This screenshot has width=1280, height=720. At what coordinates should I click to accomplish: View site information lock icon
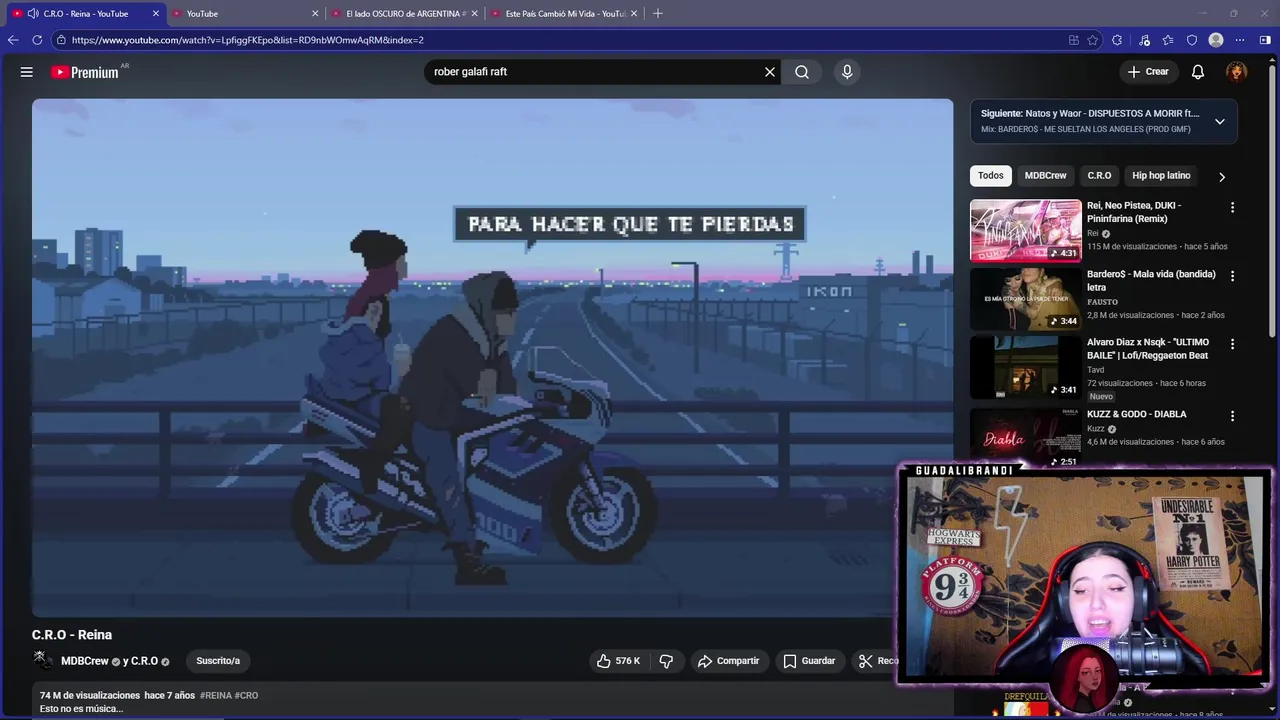click(x=61, y=40)
